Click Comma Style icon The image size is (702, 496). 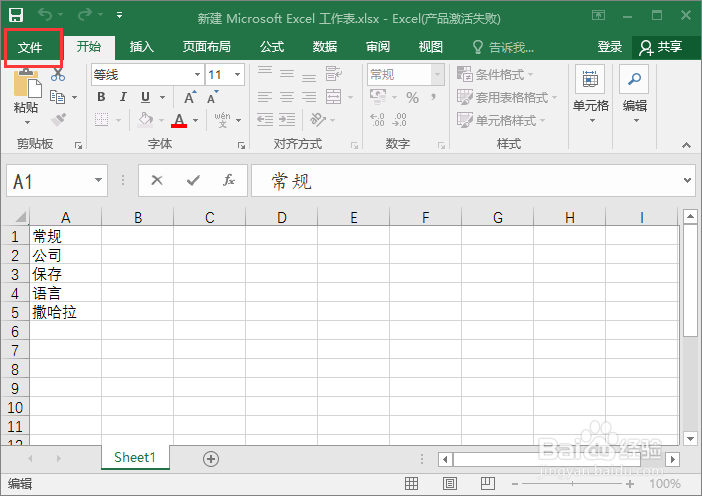pyautogui.click(x=433, y=97)
